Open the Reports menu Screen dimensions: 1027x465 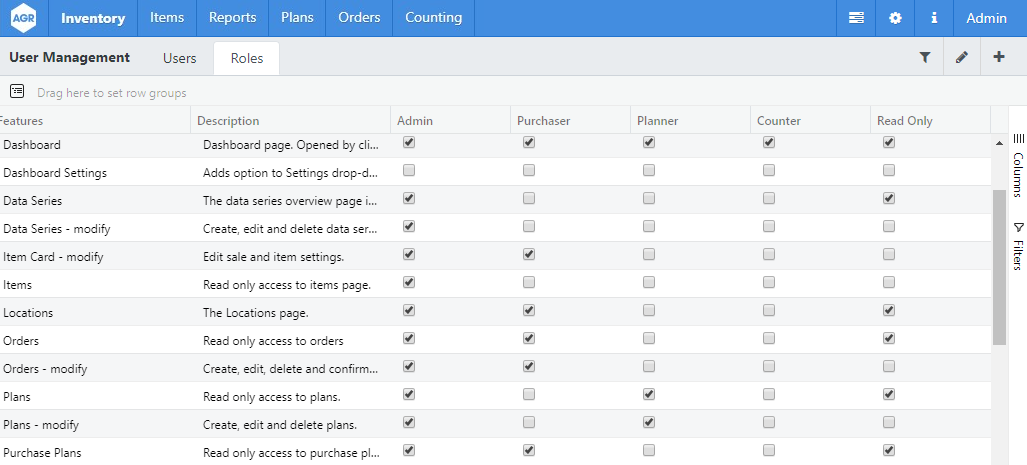coord(232,18)
